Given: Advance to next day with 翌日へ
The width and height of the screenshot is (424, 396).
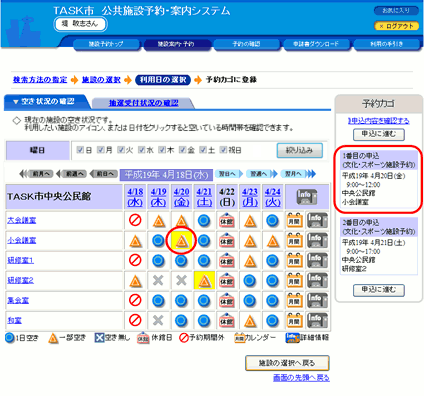Looking at the screenshot, I should tap(229, 174).
